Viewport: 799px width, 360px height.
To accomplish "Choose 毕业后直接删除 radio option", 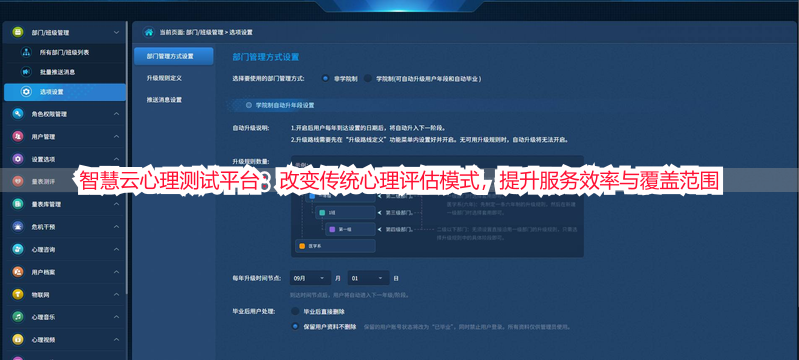I will pyautogui.click(x=295, y=311).
